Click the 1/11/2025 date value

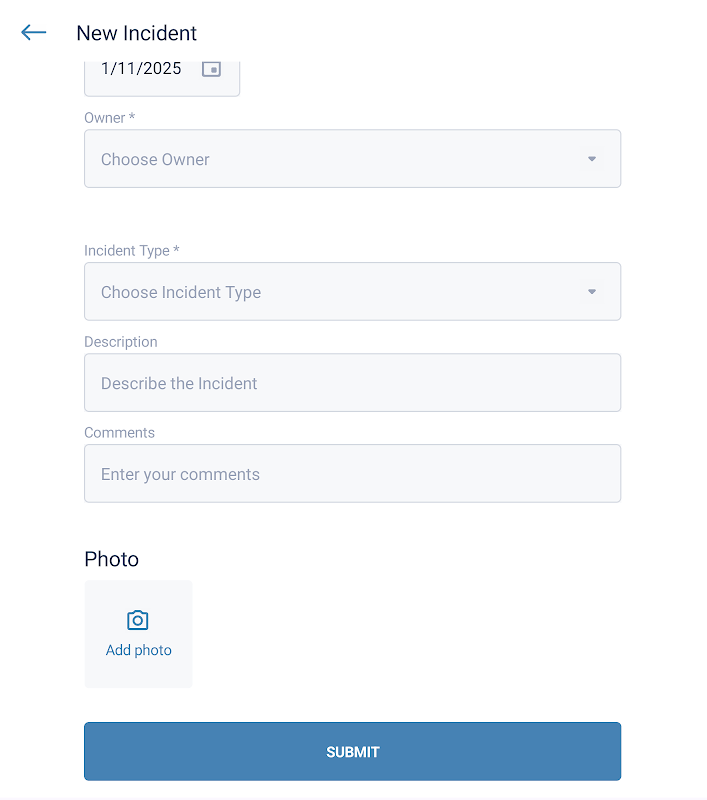click(x=141, y=69)
